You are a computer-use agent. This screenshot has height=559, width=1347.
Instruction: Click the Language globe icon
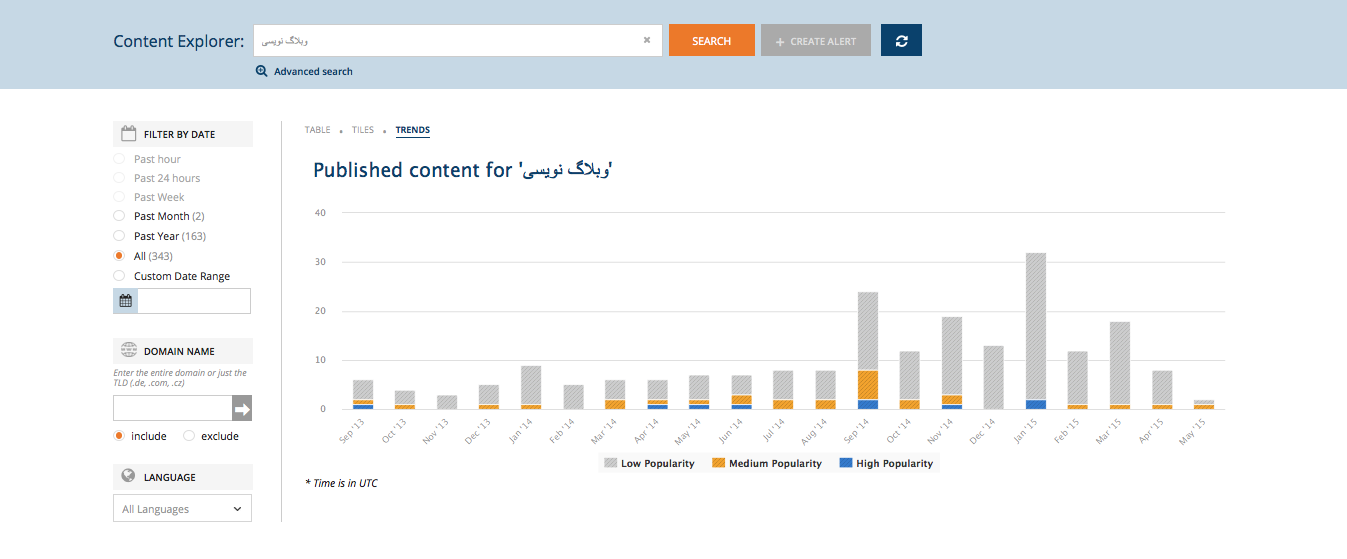tap(128, 477)
